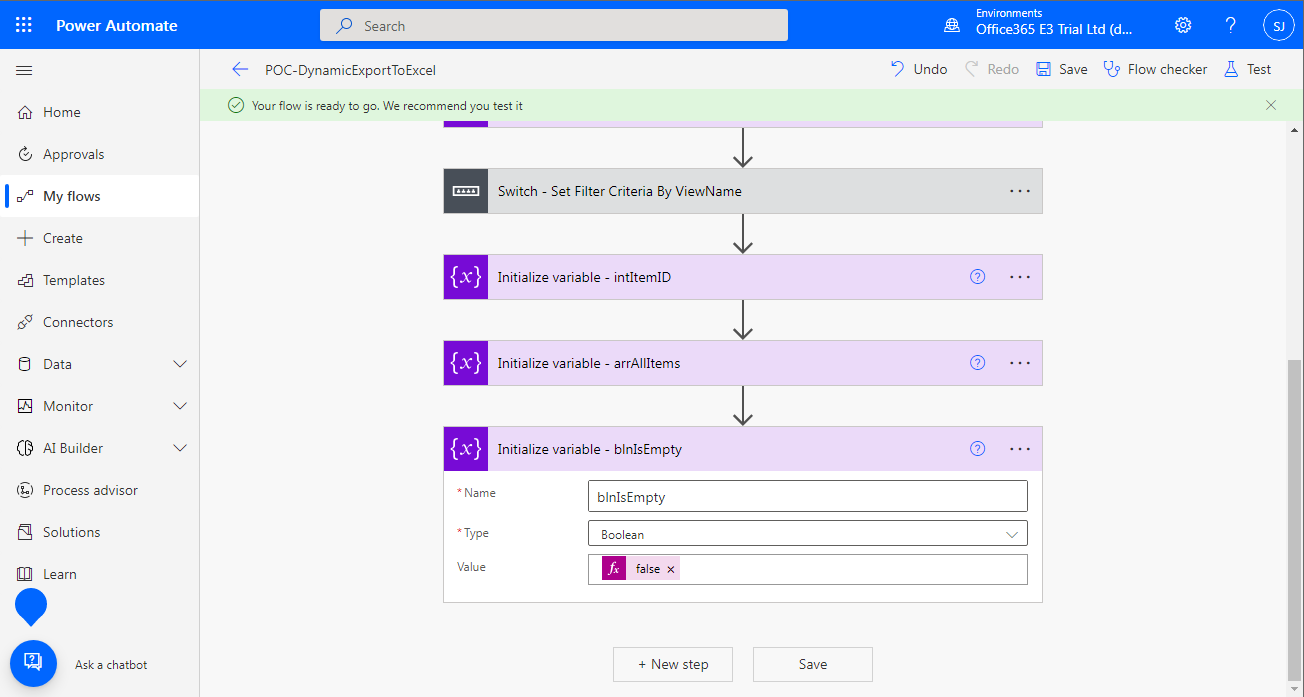Click Save in the top toolbar
1304x697 pixels.
[x=1061, y=69]
